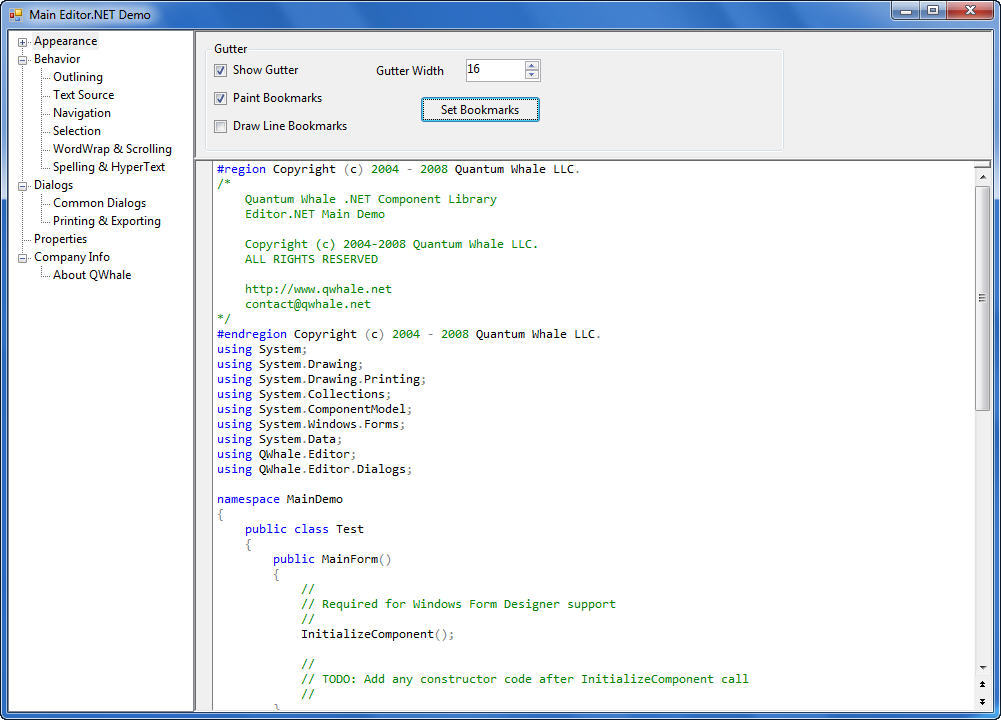Expand the Appearance tree node
This screenshot has width=1001, height=720.
(x=22, y=42)
